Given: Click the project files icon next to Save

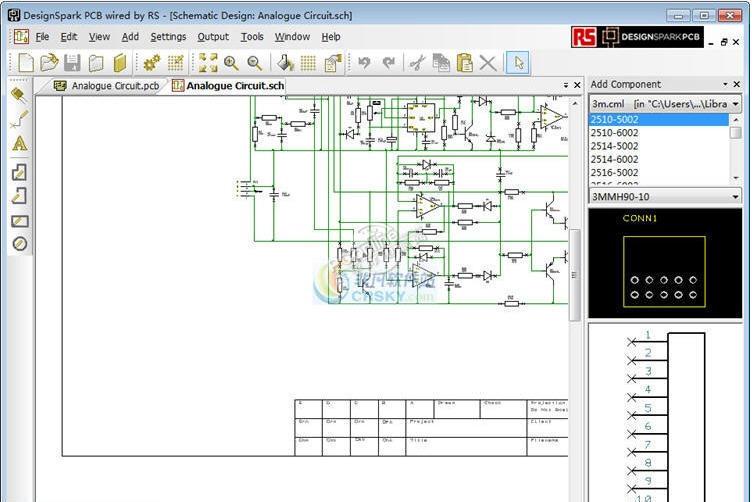Looking at the screenshot, I should coord(96,63).
